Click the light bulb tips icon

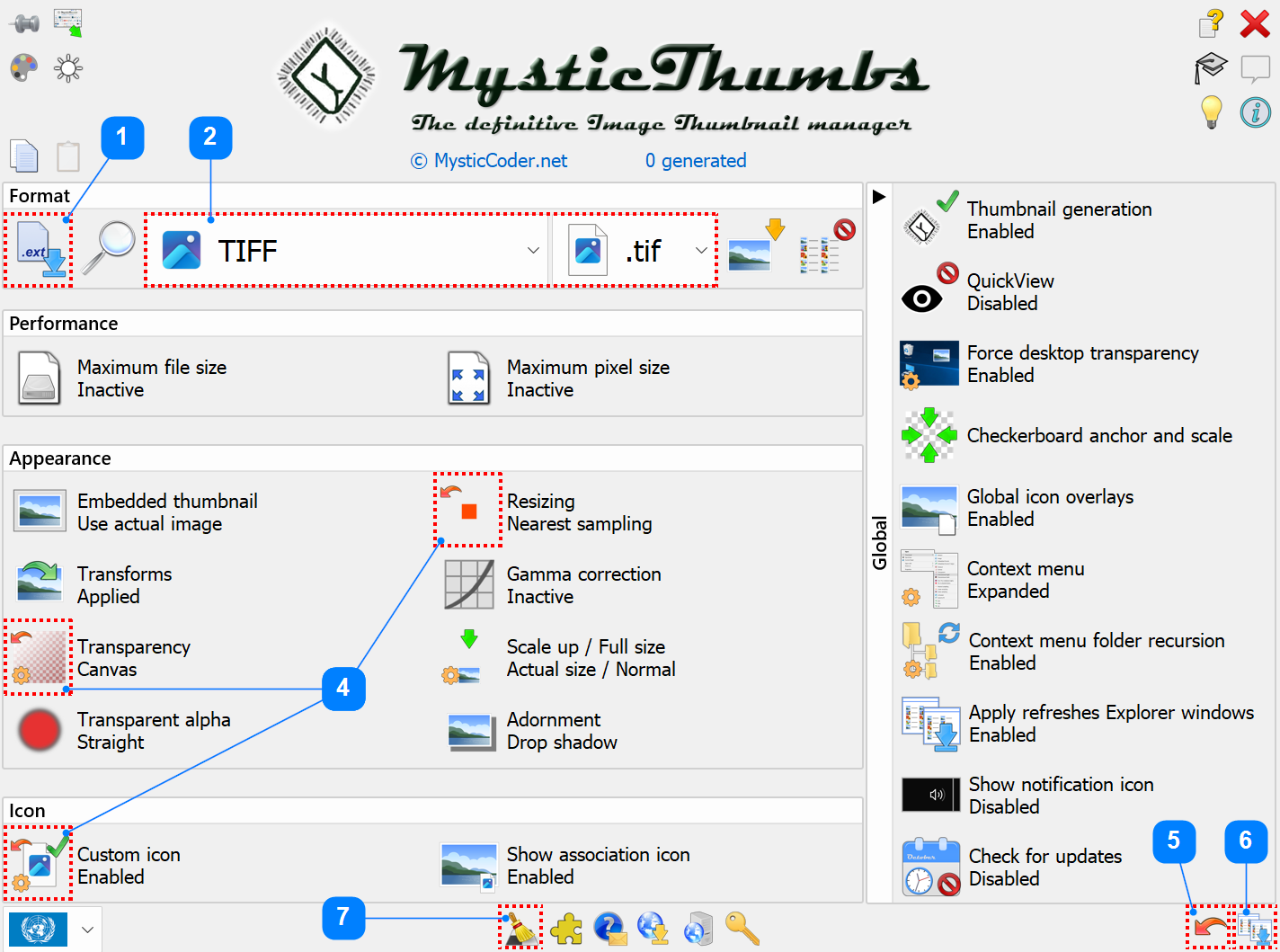[1212, 111]
